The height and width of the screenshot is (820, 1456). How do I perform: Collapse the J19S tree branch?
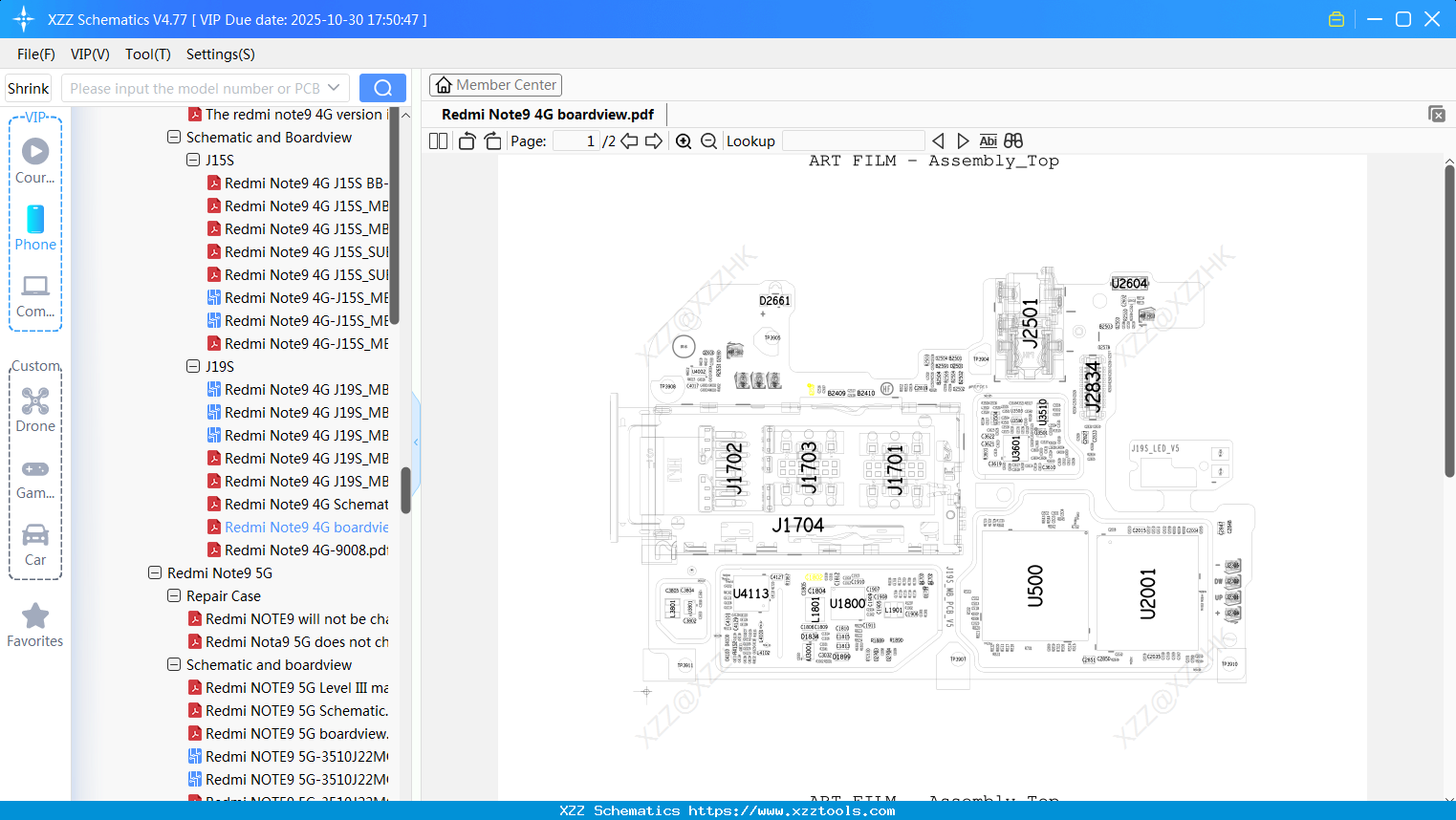tap(193, 366)
